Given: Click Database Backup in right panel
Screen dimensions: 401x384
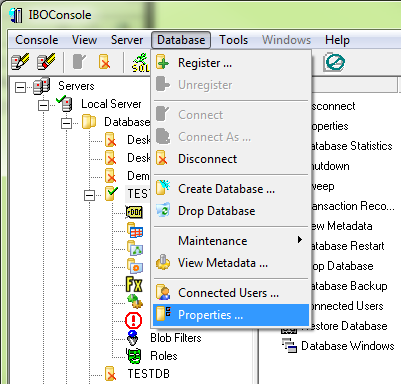Looking at the screenshot, I should click(x=349, y=286).
